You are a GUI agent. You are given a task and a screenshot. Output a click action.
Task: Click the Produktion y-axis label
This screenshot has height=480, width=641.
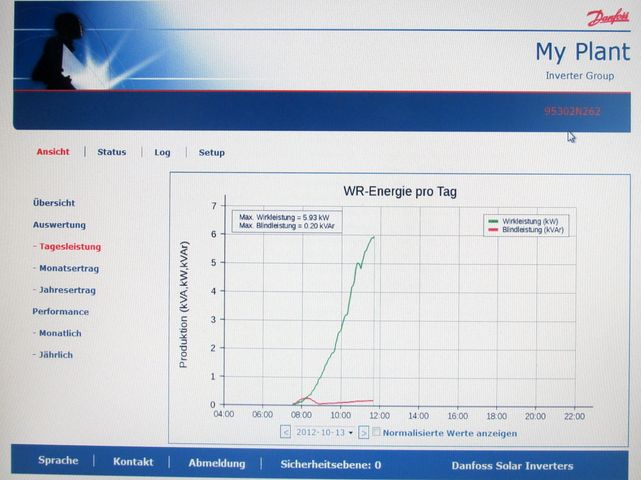tap(184, 305)
